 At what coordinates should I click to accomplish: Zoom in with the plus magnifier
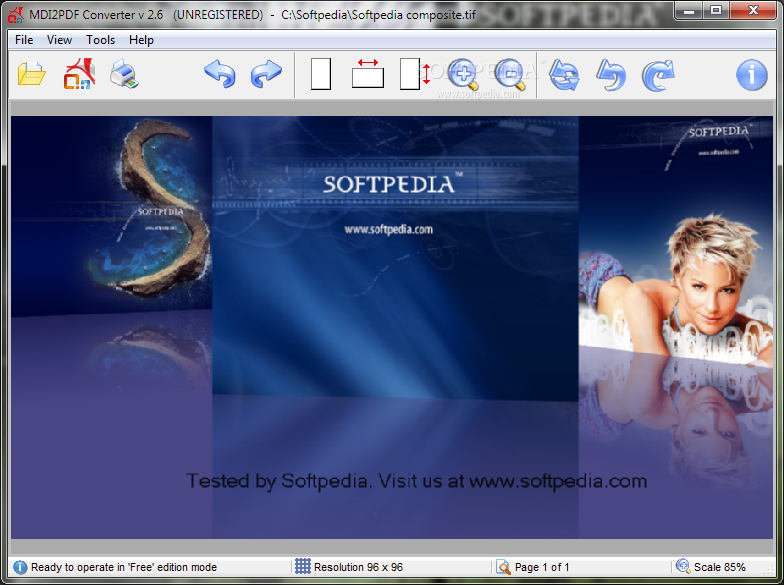point(464,74)
